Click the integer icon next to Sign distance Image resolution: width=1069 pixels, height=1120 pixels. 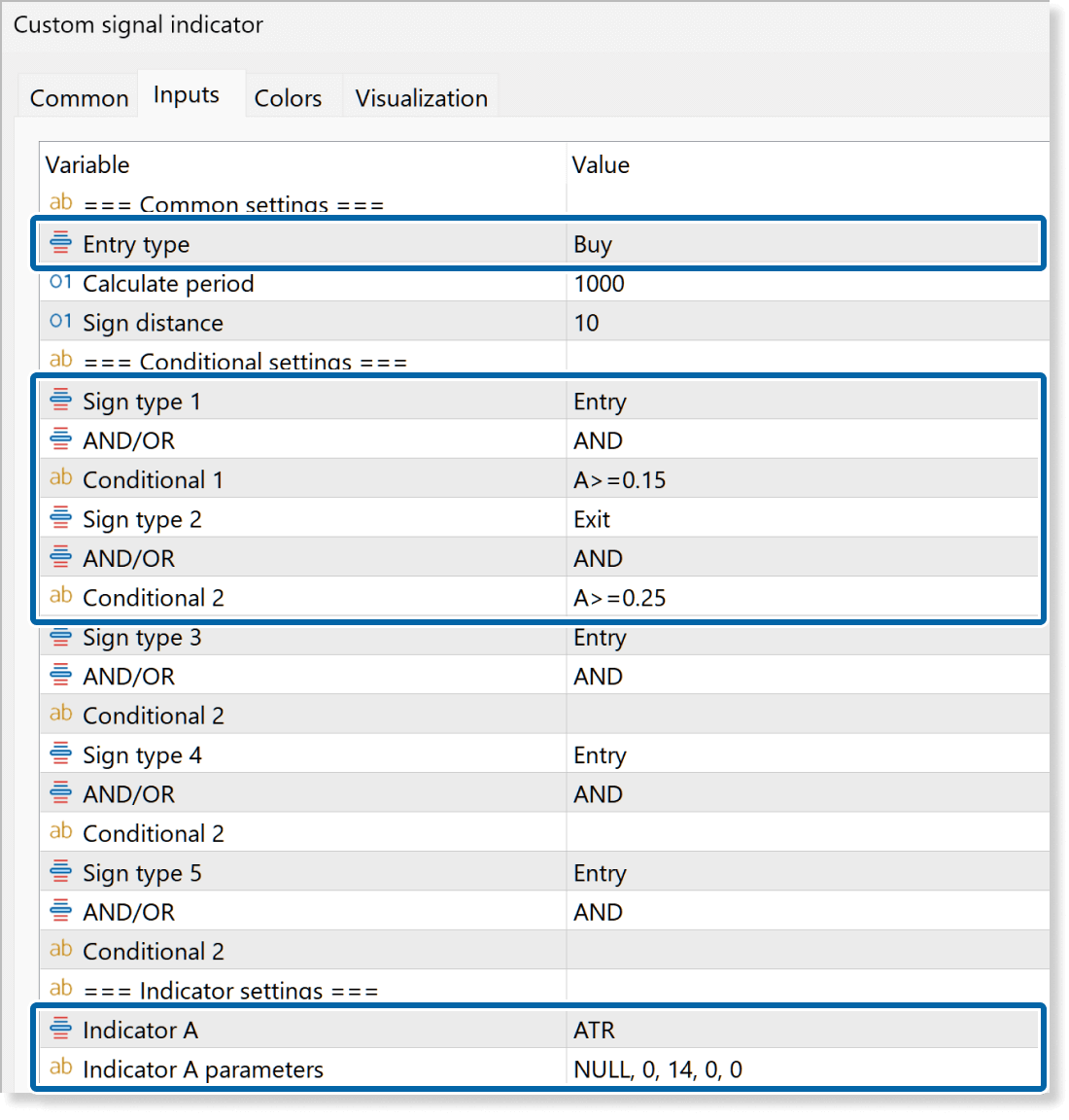[x=60, y=322]
